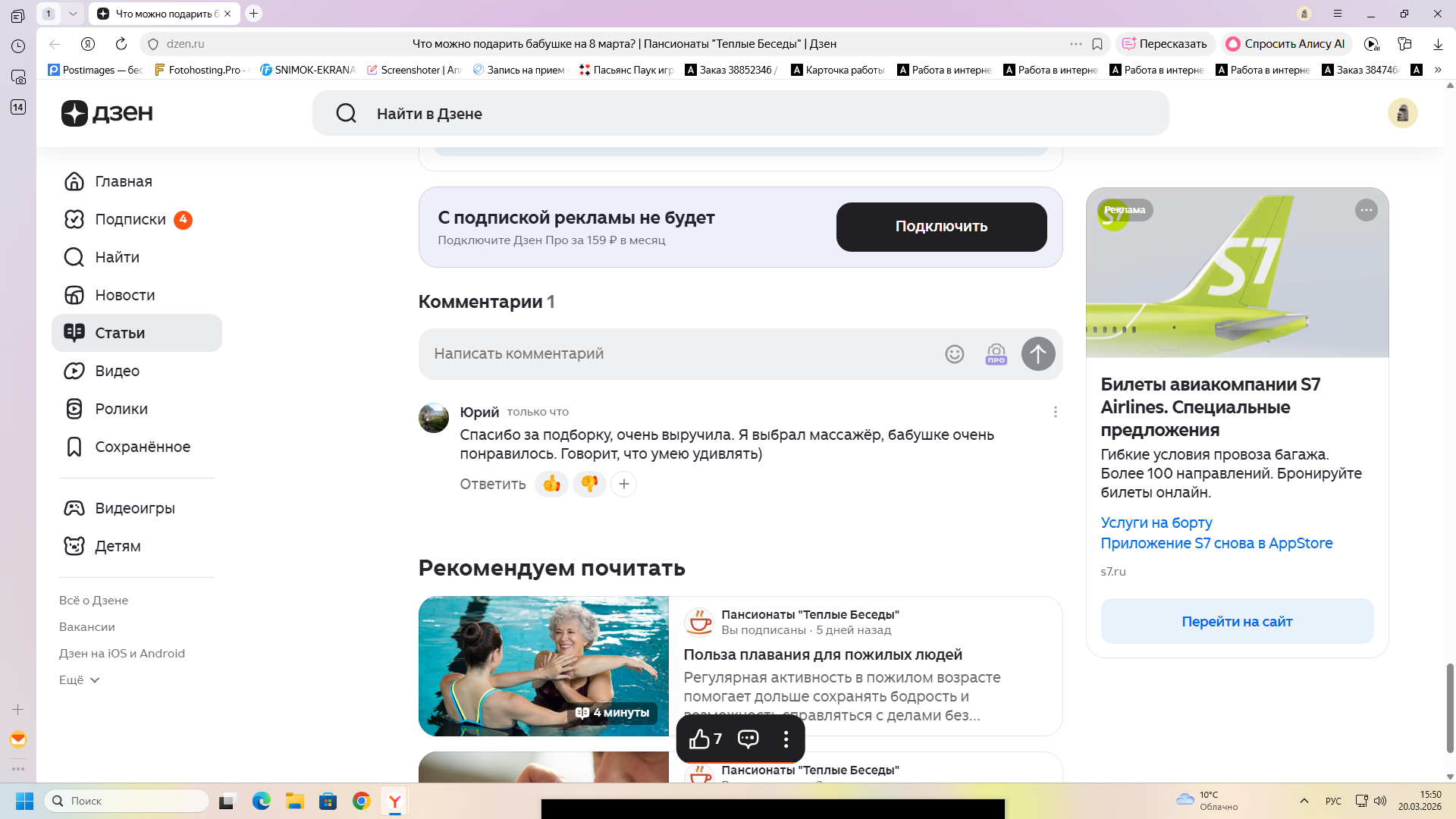Open the profile avatar in Dzen header
Viewport: 1456px width, 819px height.
tap(1402, 113)
